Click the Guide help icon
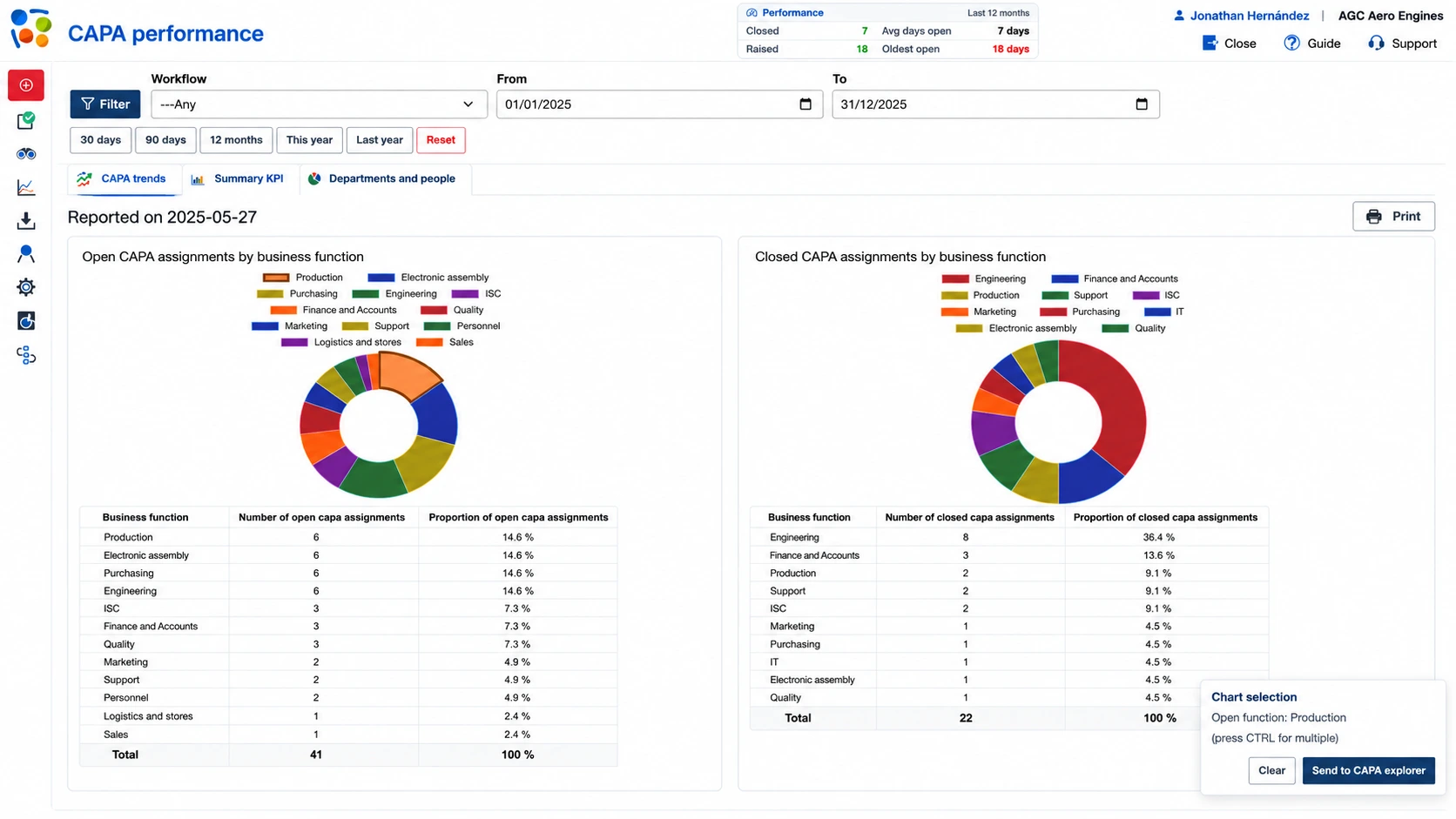The image size is (1456, 819). tap(1291, 44)
